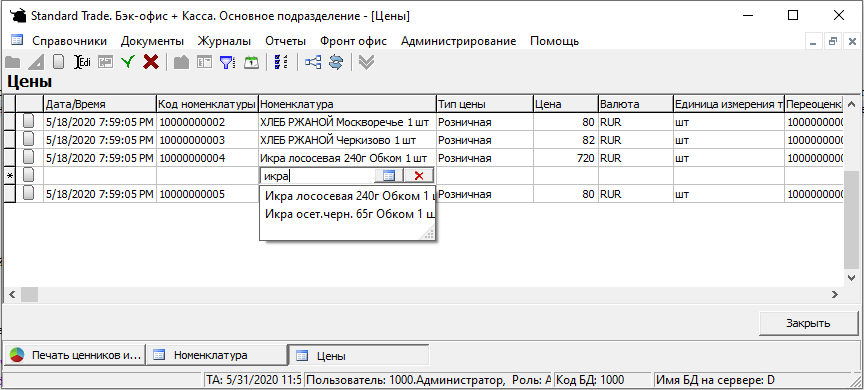Select cell ХЛЕБ РЖАНОЙ Черкизово 1 шт
864x390 pixels.
[347, 139]
